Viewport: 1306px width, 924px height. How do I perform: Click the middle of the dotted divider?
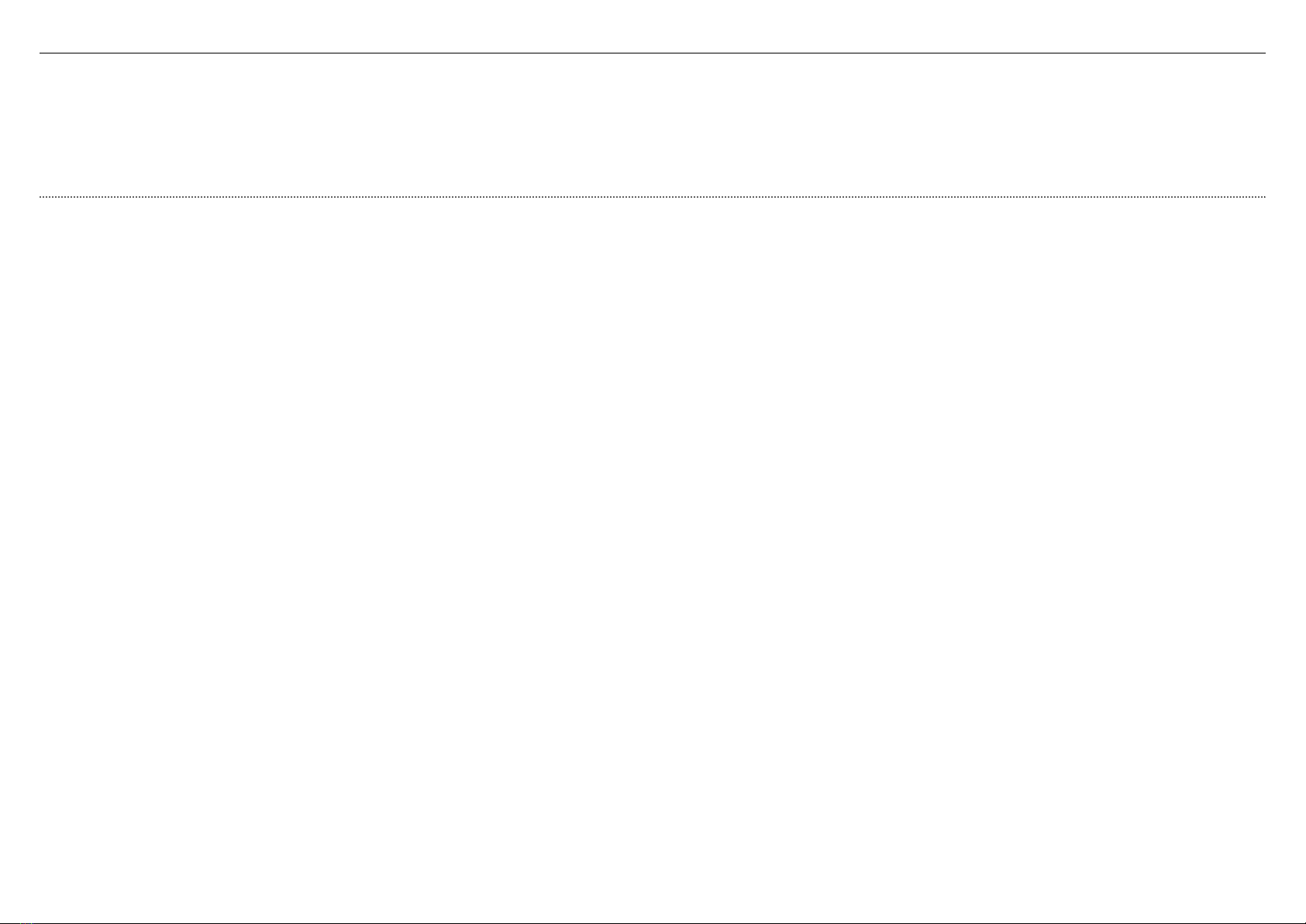[653, 197]
